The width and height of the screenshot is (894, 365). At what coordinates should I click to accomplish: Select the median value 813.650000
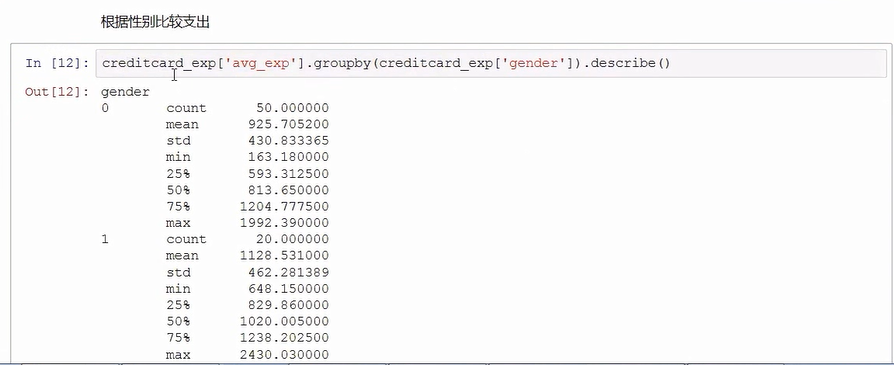[289, 190]
